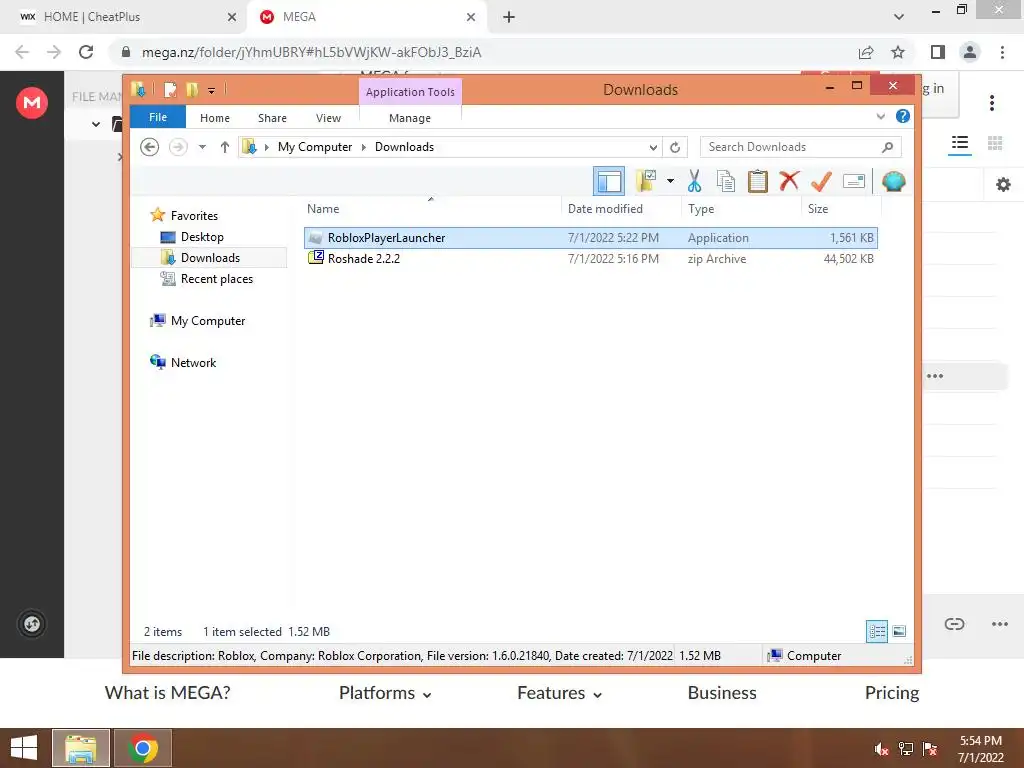Click the Explorer help question mark icon

coord(903,116)
